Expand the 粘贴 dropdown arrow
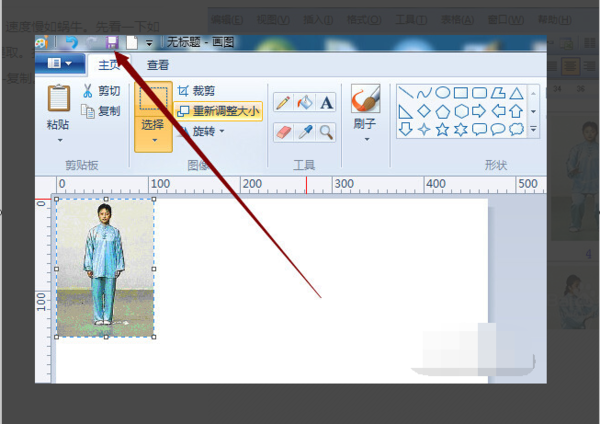 pos(60,140)
